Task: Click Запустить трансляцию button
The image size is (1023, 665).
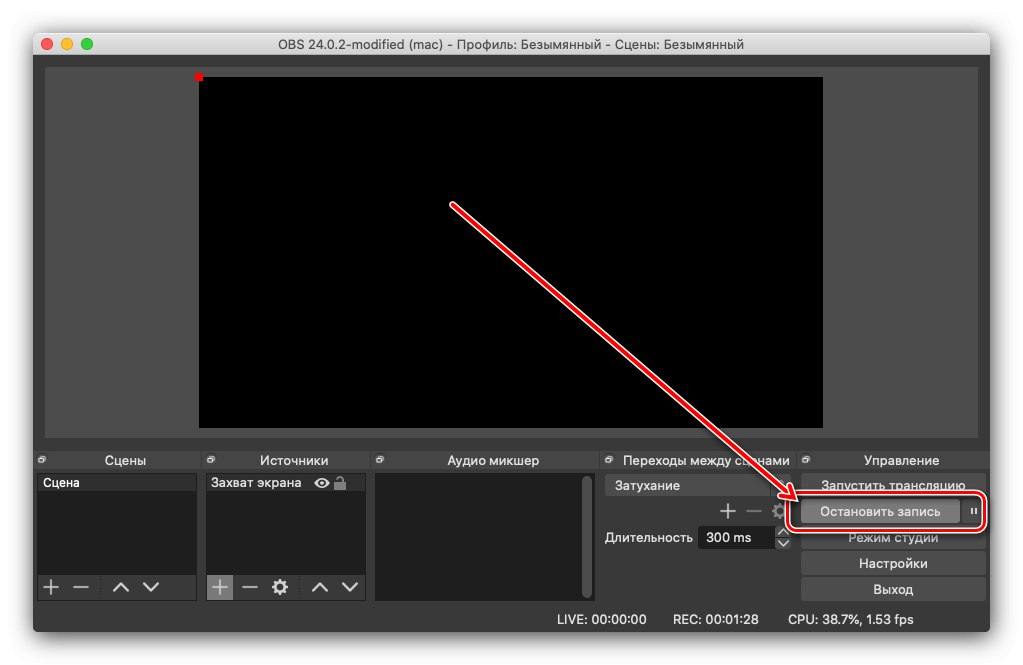Action: pyautogui.click(x=893, y=484)
